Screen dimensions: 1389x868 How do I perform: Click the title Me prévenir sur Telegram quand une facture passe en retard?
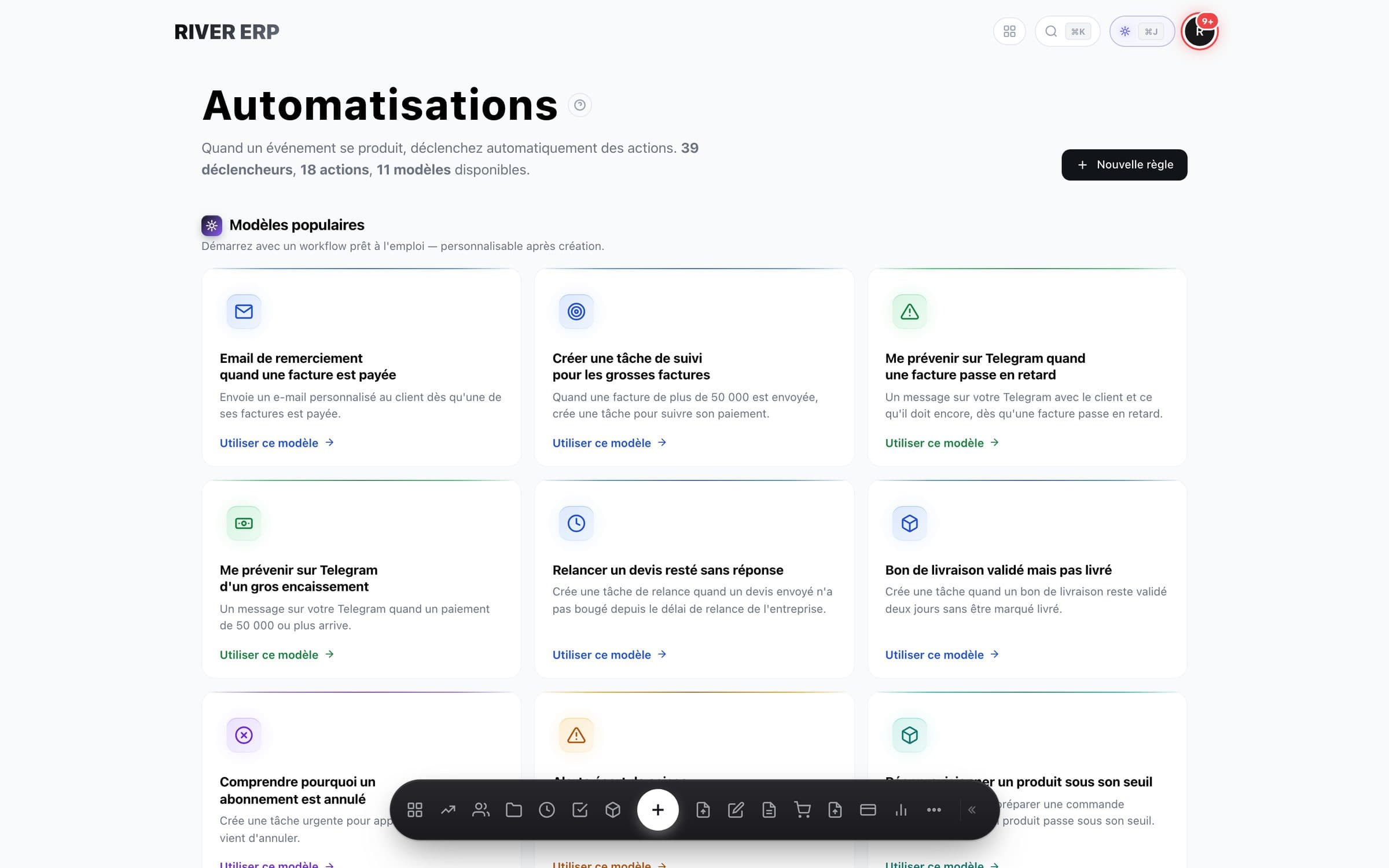click(x=985, y=366)
